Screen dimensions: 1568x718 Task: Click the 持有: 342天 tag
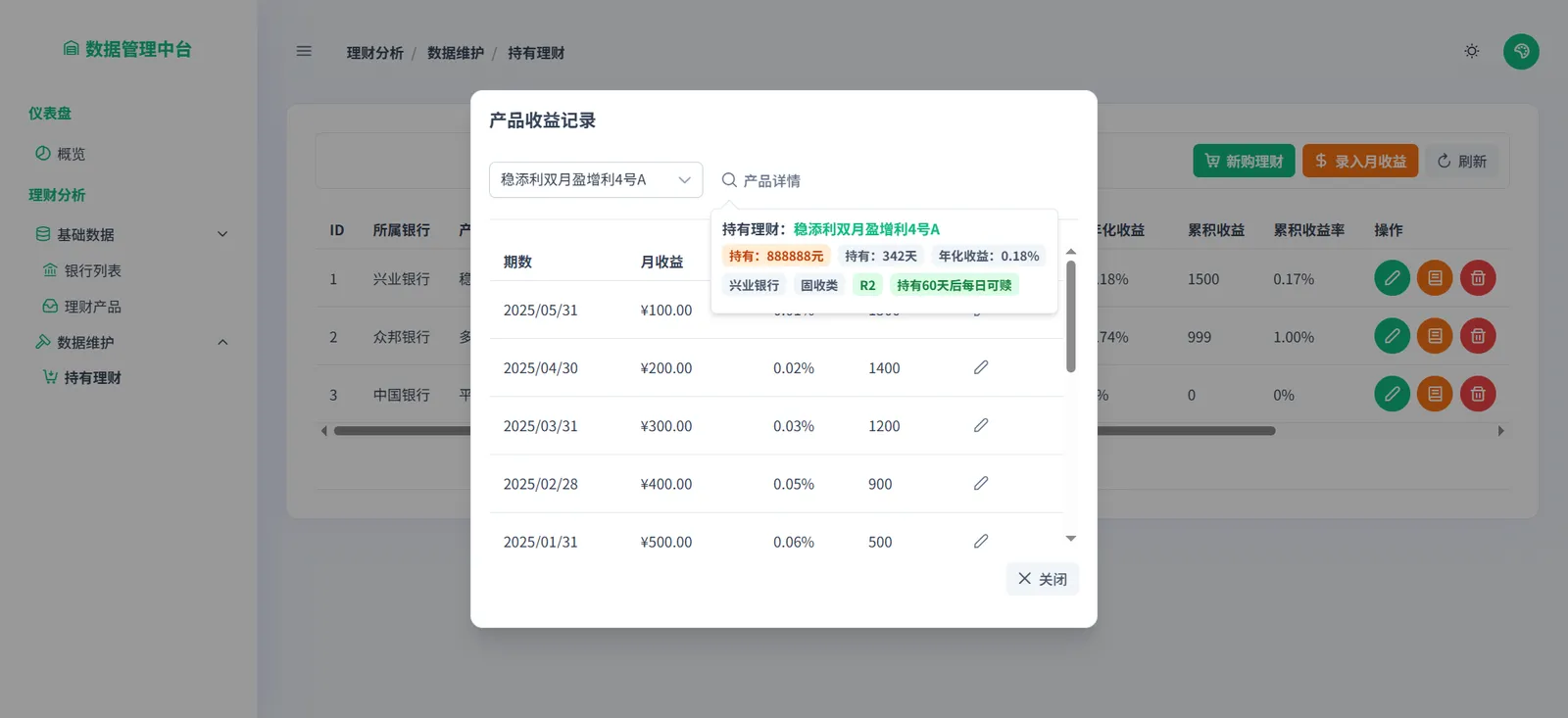coord(881,256)
